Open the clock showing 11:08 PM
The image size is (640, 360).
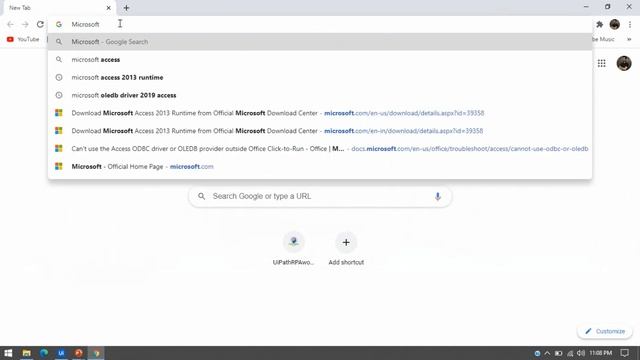(x=600, y=353)
